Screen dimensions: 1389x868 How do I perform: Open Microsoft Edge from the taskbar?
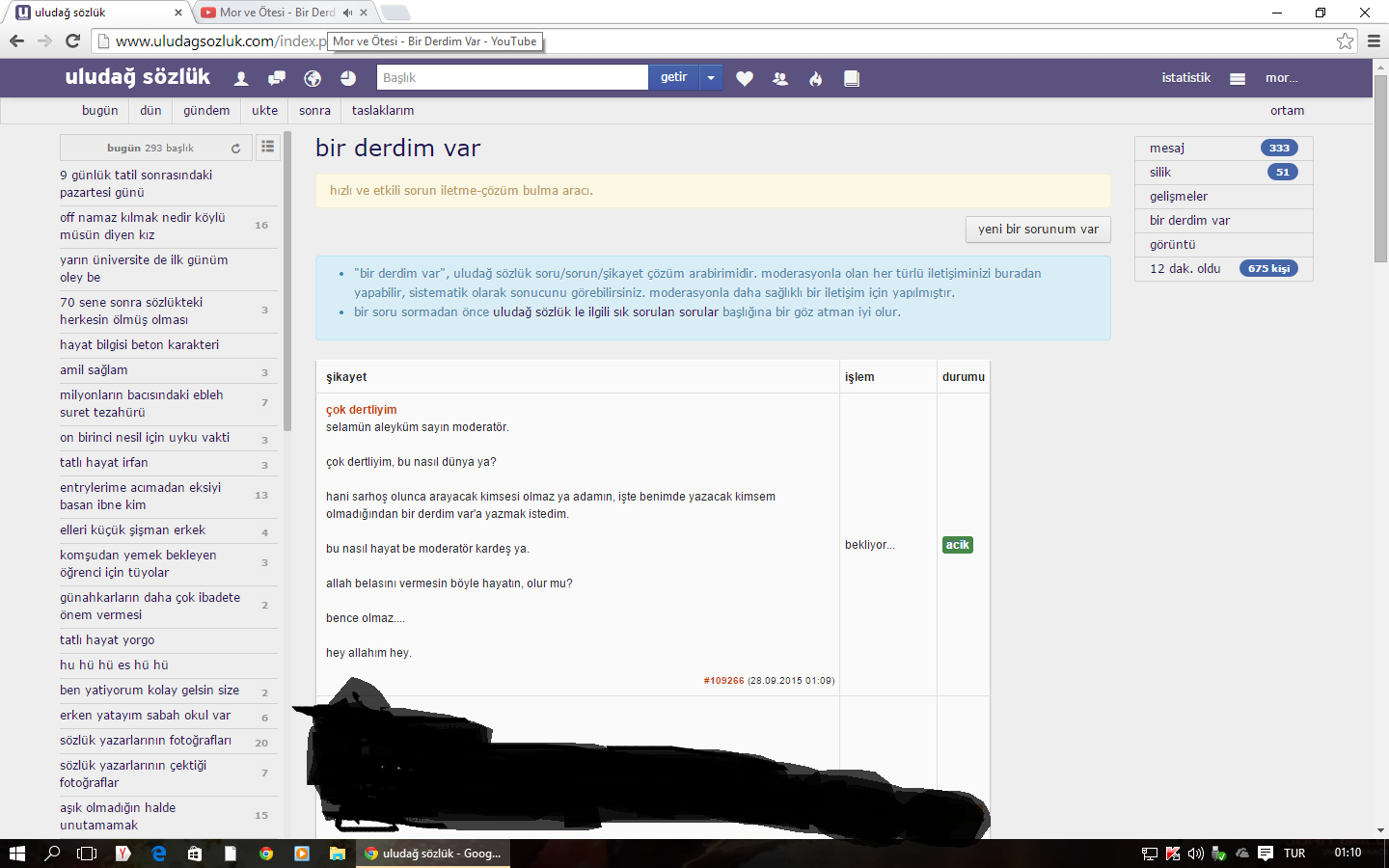tap(159, 854)
